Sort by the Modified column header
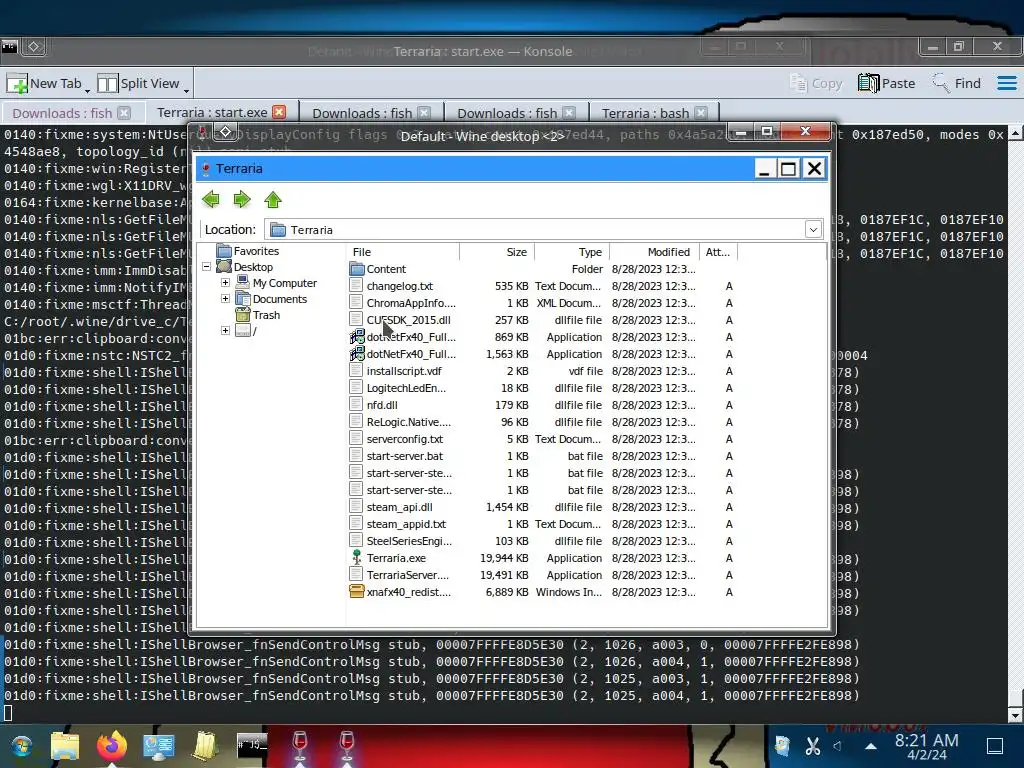1024x768 pixels. coord(654,251)
